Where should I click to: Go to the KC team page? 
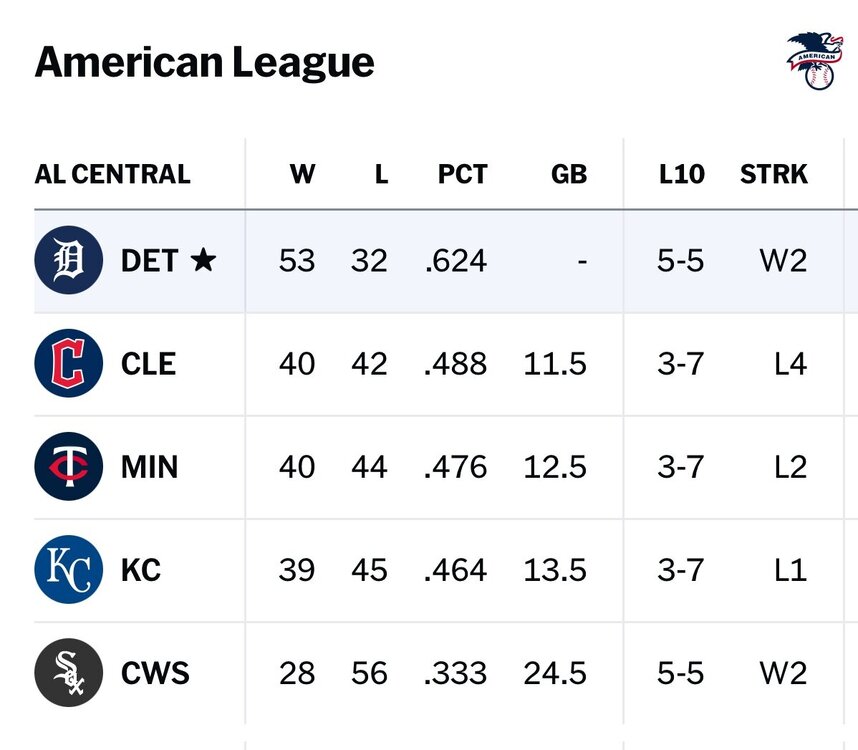(141, 570)
